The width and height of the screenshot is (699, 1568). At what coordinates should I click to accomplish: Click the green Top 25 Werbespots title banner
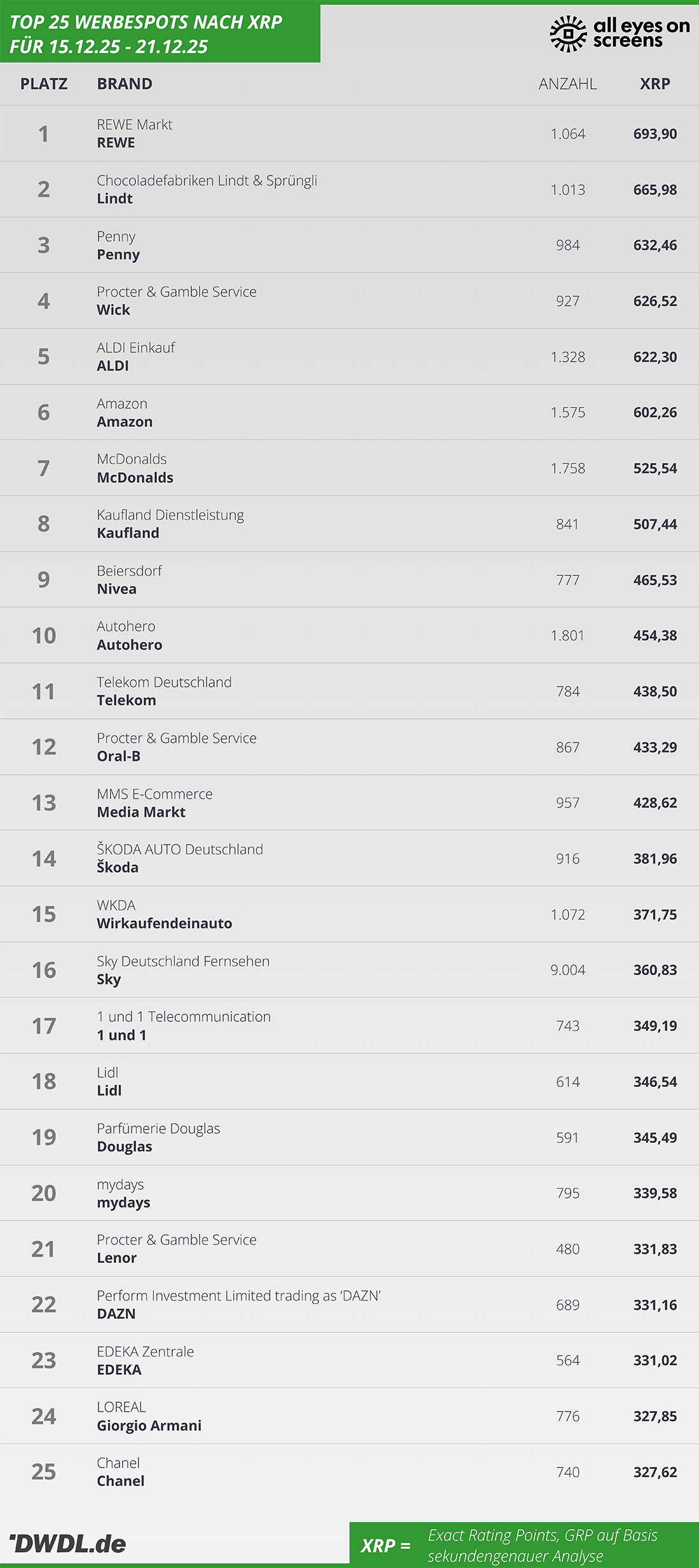coord(159,34)
